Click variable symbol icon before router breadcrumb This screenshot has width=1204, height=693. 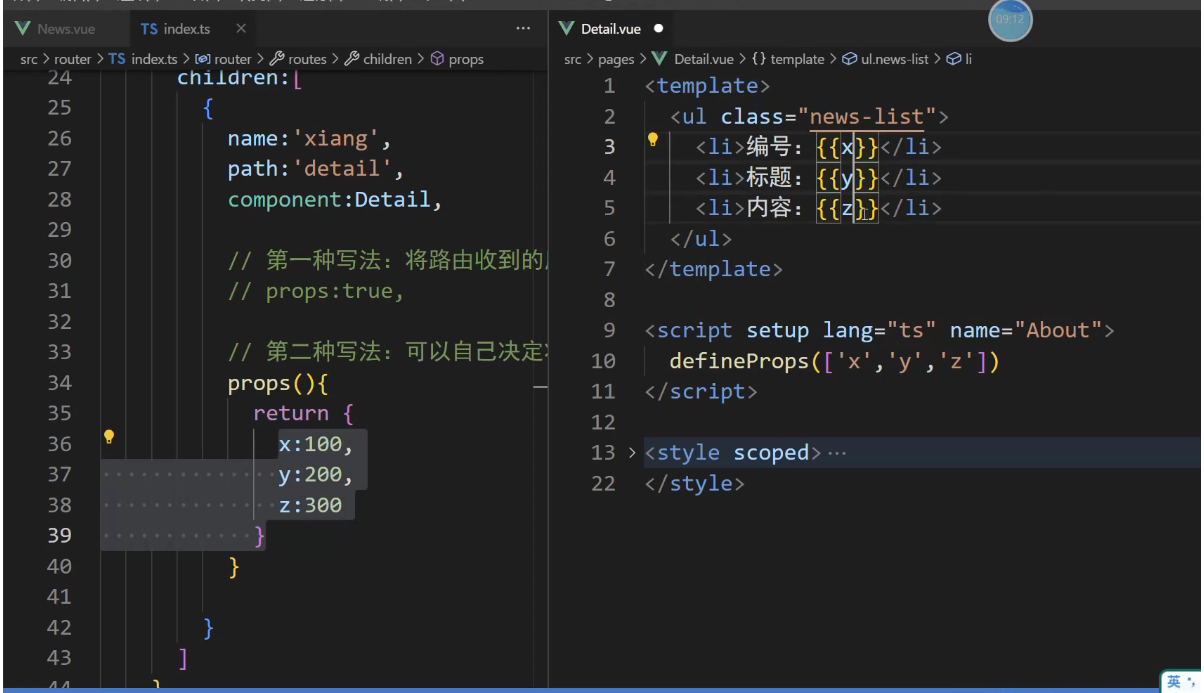[202, 59]
